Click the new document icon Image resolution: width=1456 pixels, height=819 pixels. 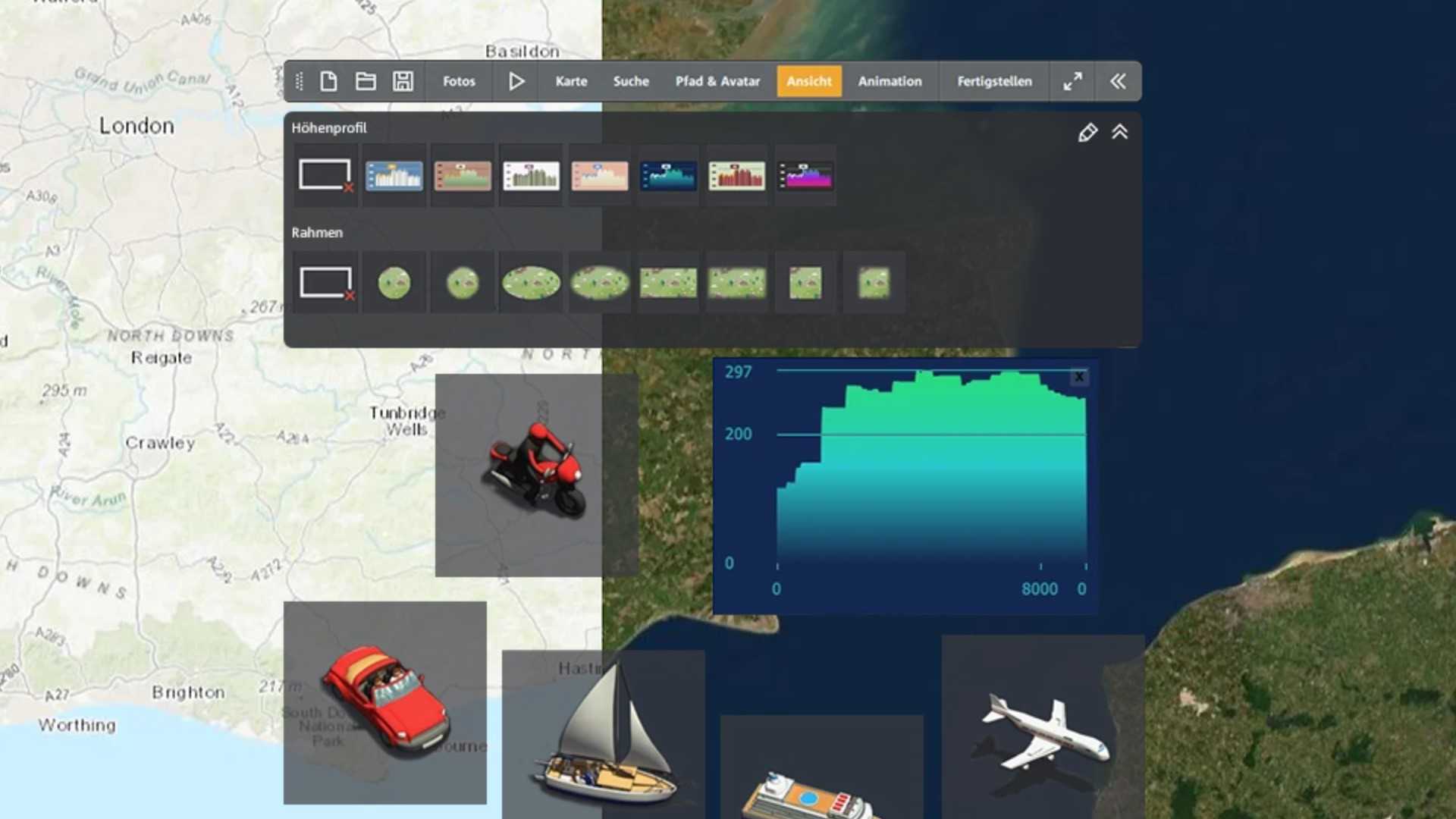(328, 81)
